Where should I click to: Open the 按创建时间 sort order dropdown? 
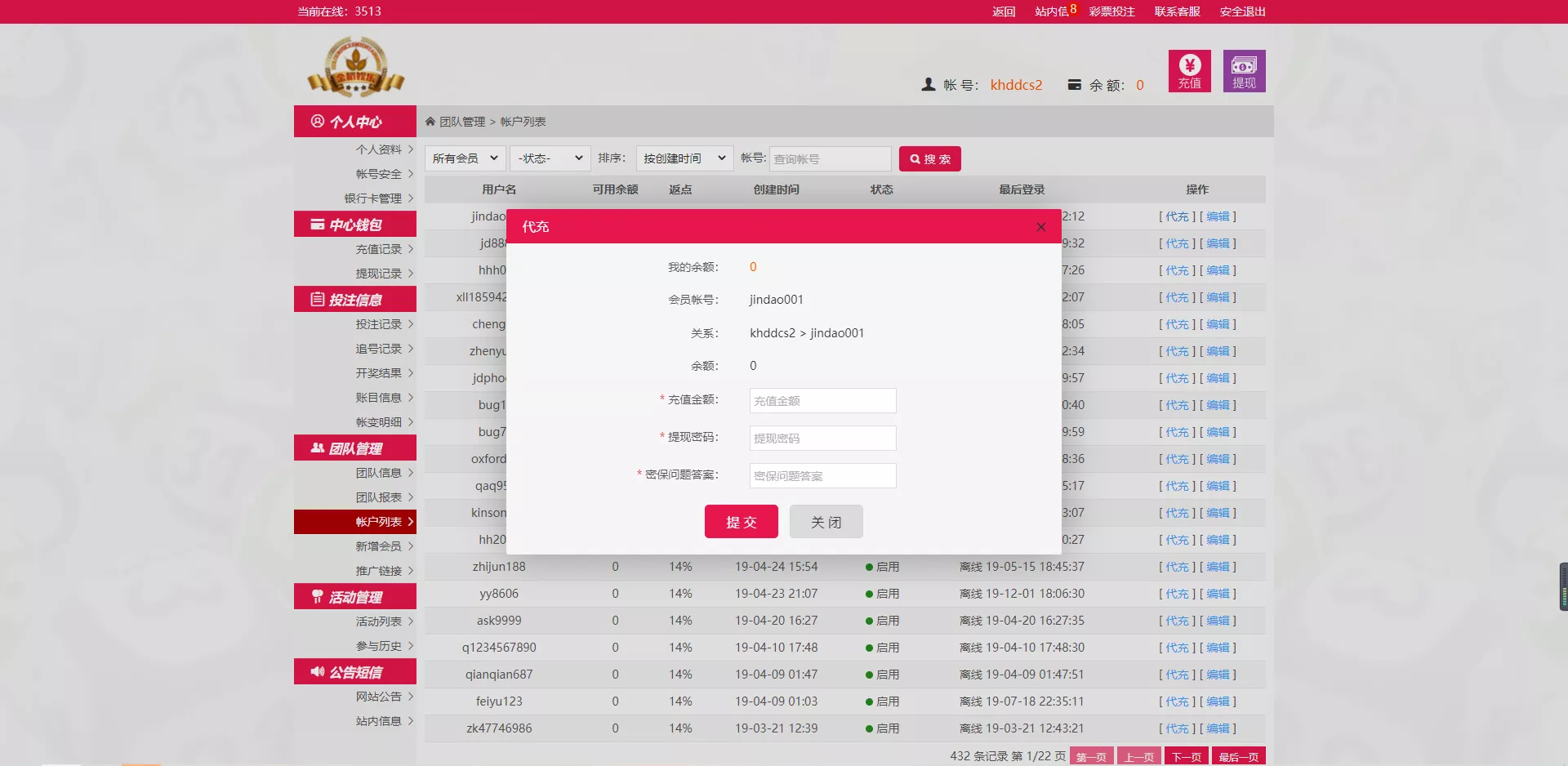pyautogui.click(x=684, y=158)
